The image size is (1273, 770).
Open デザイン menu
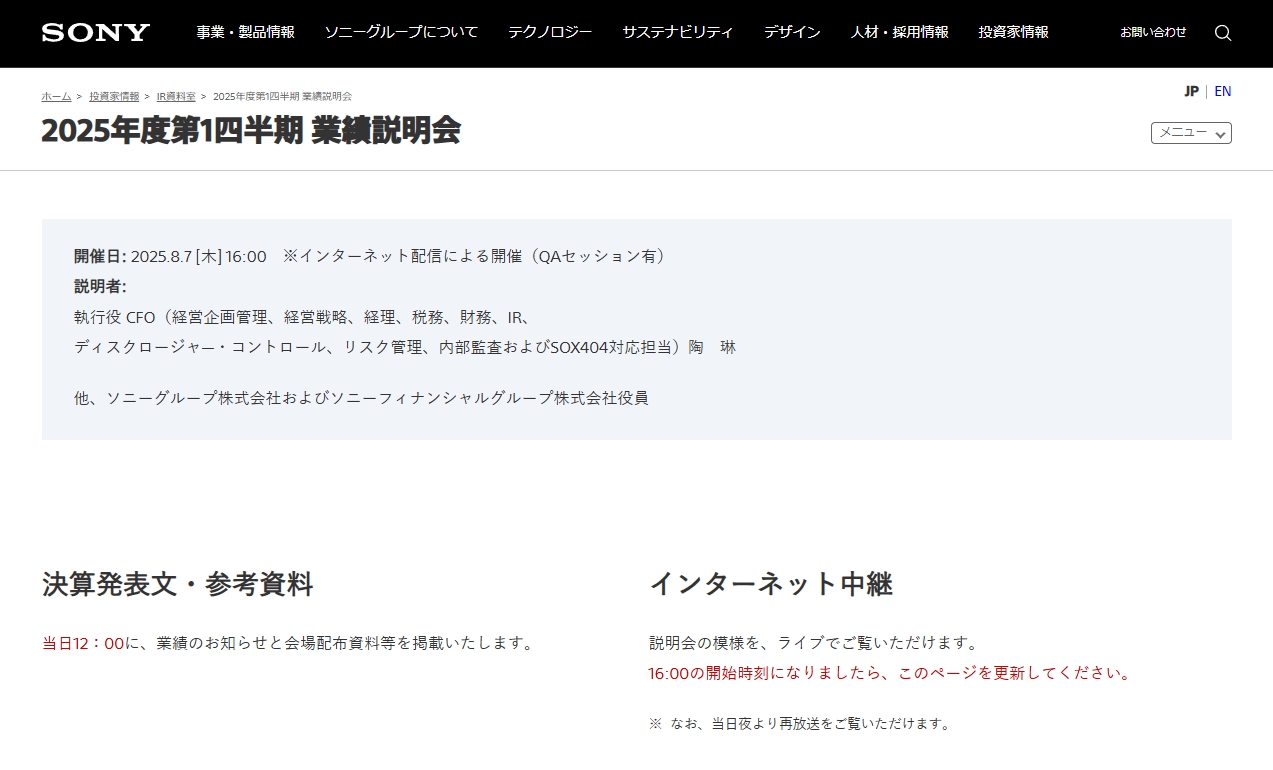[792, 32]
